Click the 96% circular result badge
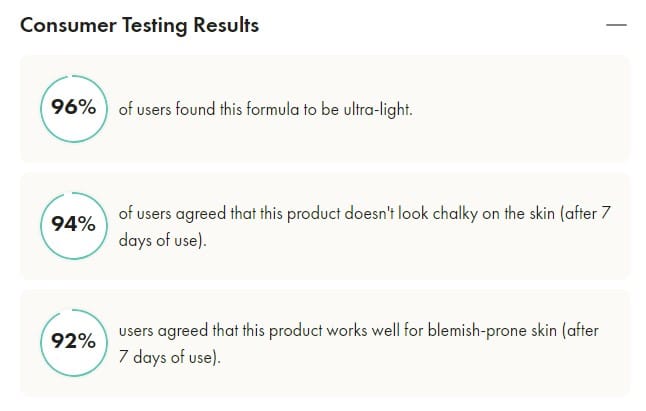This screenshot has width=646, height=411. click(x=74, y=108)
